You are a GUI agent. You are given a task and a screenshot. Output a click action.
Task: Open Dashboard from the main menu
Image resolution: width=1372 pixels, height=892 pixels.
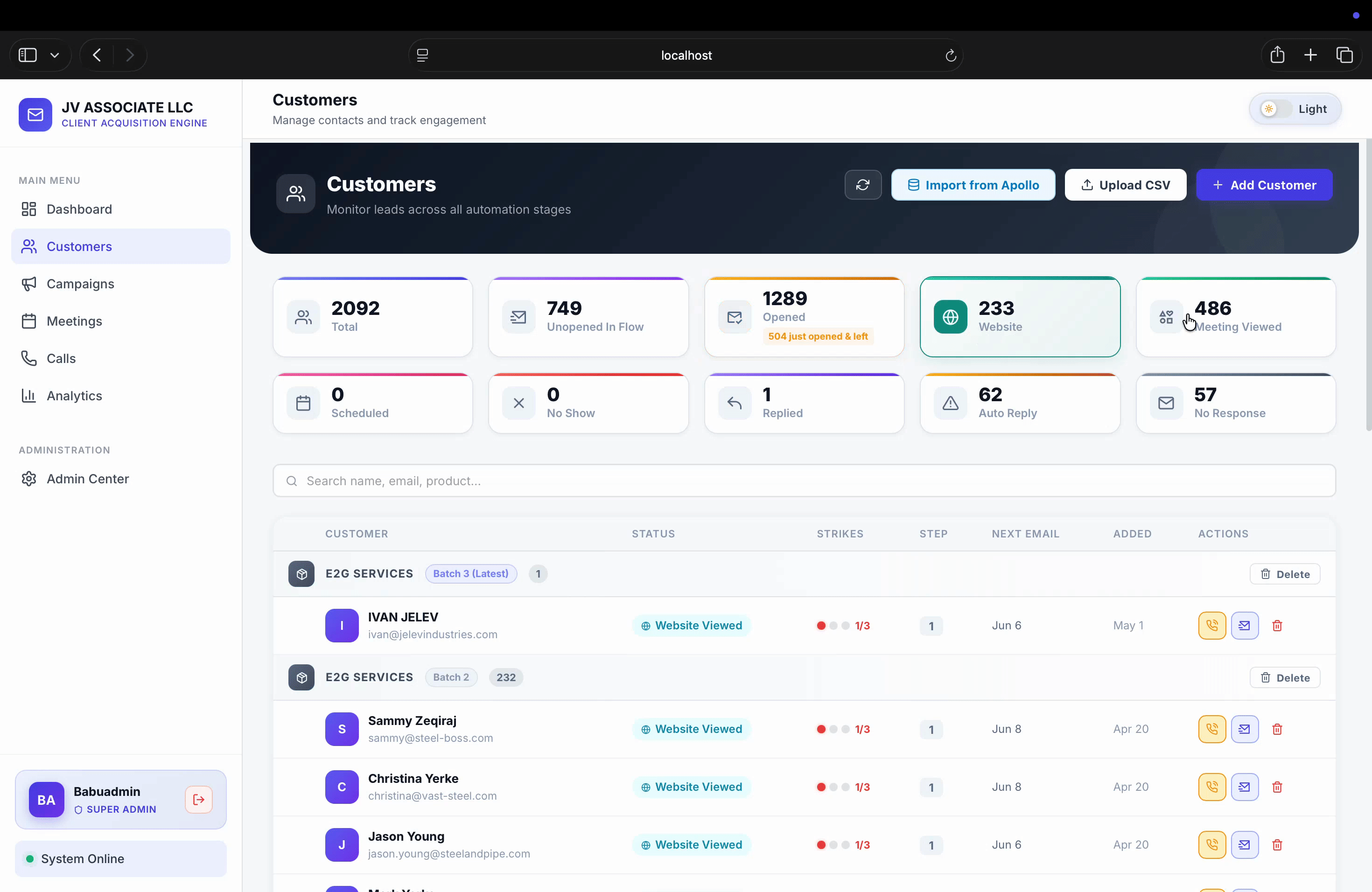click(x=120, y=209)
